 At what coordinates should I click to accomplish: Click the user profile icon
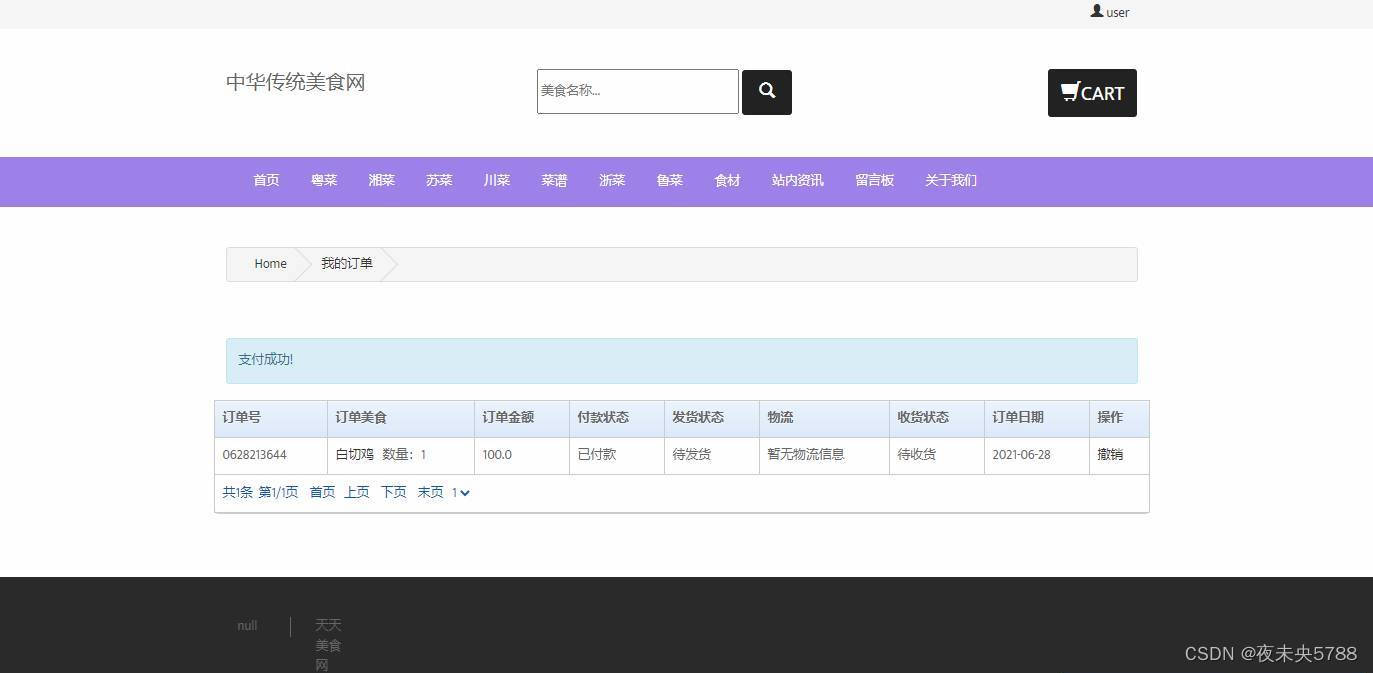(1097, 11)
